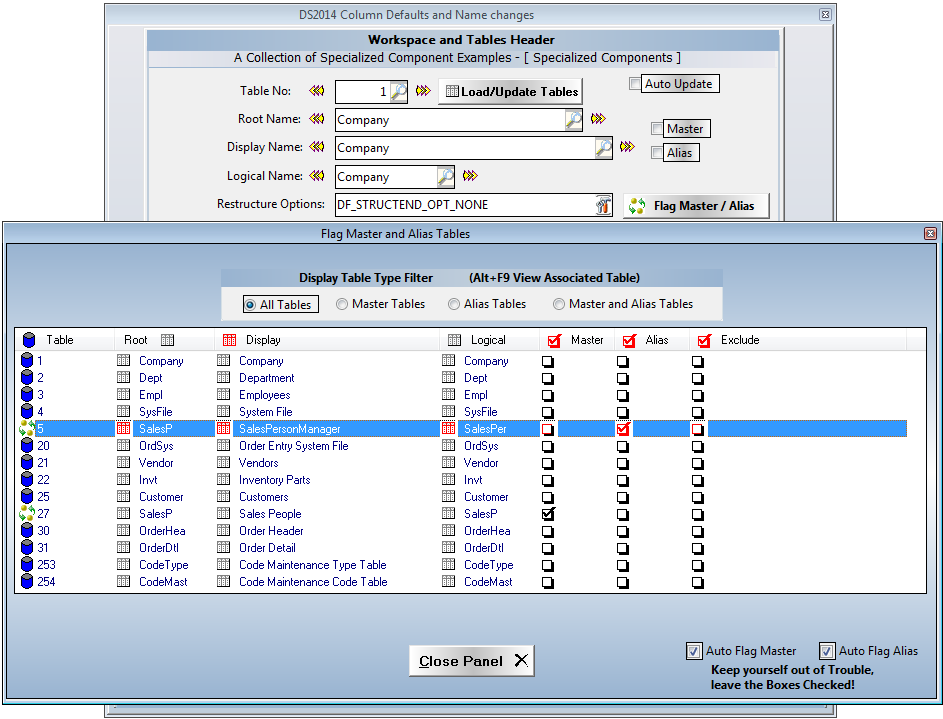Click the magnifier icon in Logical Name field

point(446,177)
